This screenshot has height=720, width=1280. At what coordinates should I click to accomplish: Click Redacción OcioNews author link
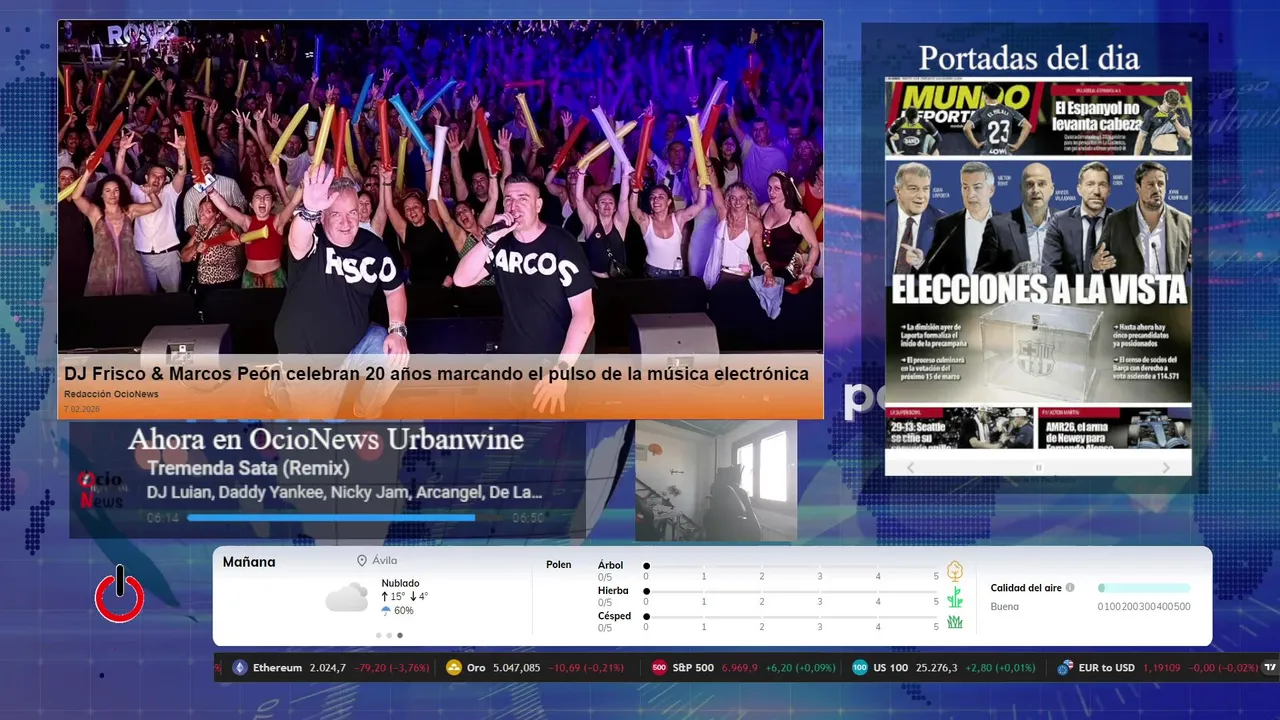(111, 395)
